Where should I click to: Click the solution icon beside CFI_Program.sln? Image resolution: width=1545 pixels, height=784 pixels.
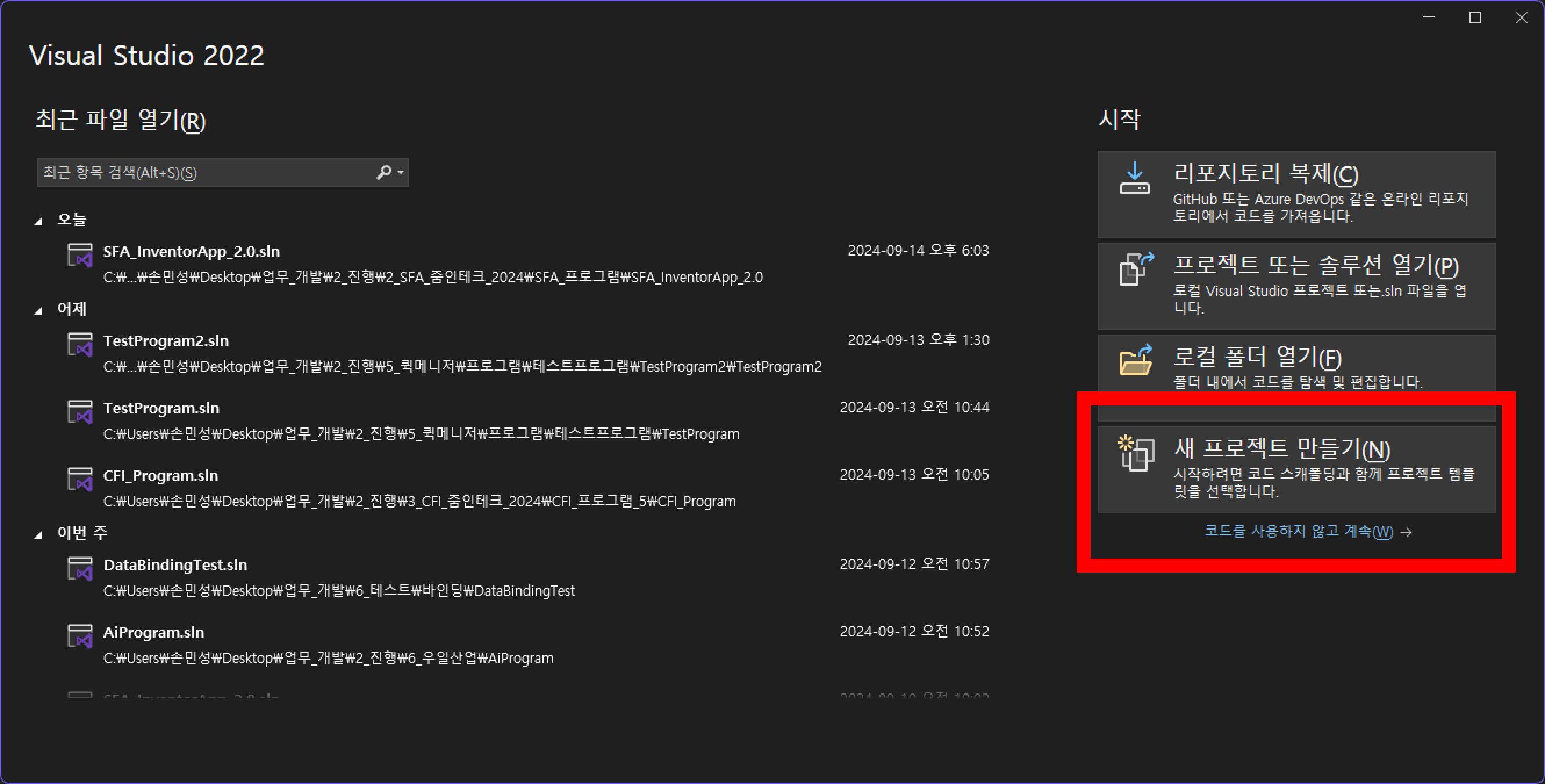(80, 479)
